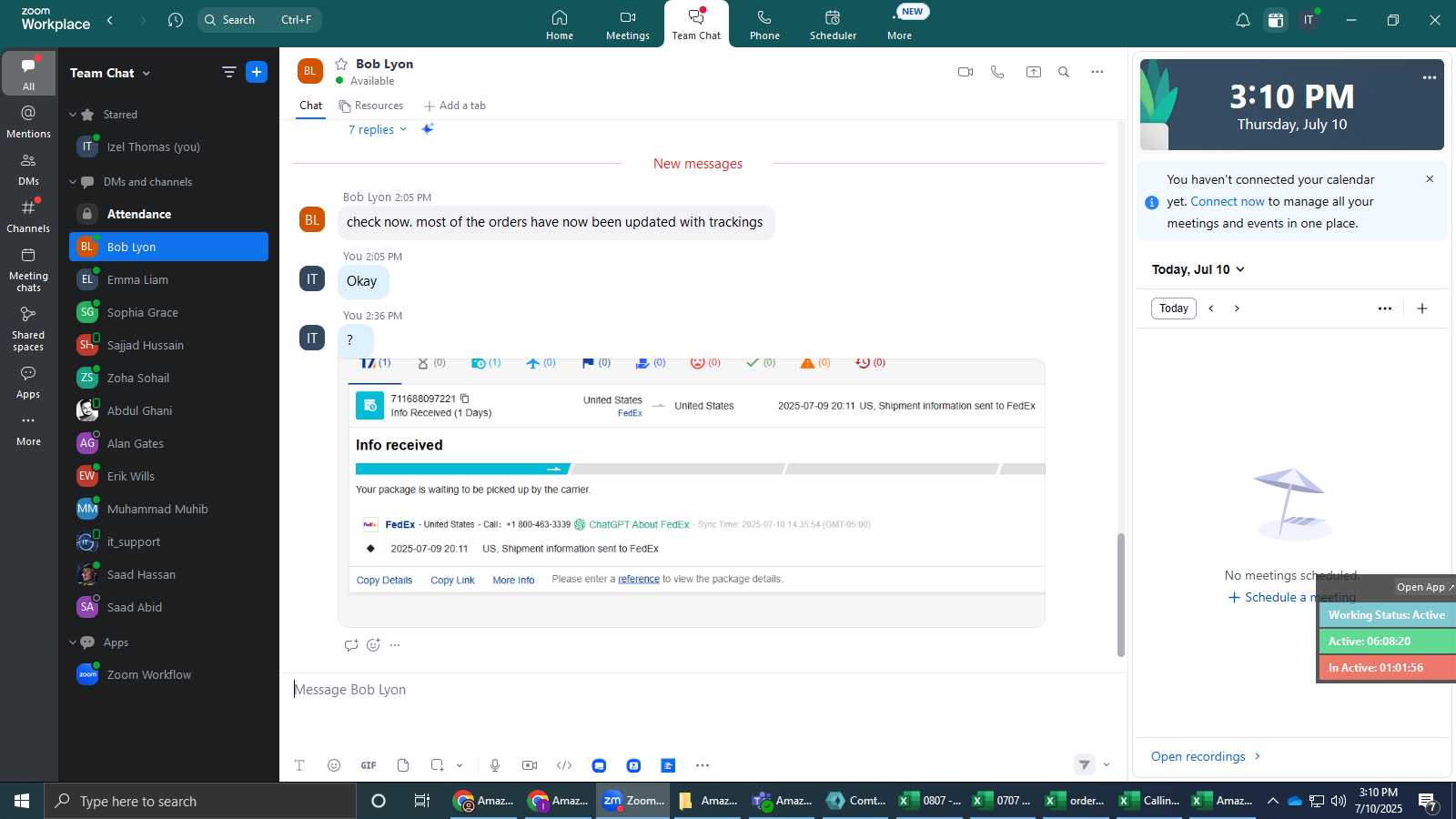This screenshot has height=819, width=1456.
Task: Open notifications bell icon
Action: 1243,20
